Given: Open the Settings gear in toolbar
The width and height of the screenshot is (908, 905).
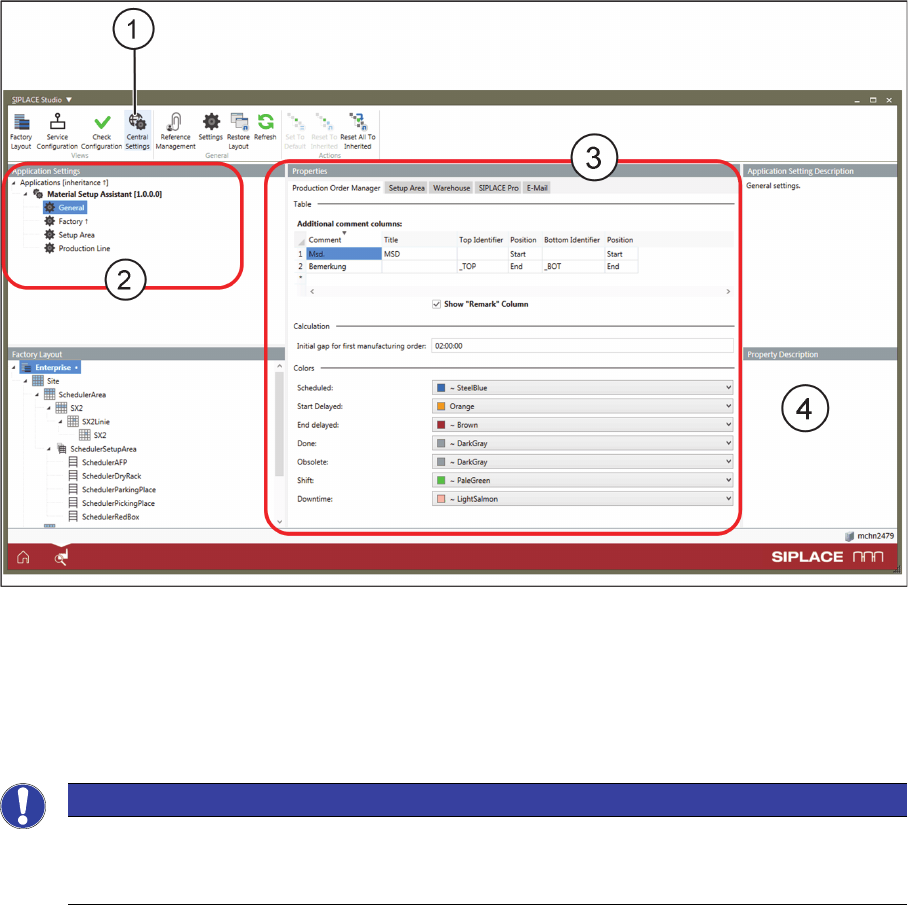Looking at the screenshot, I should [211, 127].
